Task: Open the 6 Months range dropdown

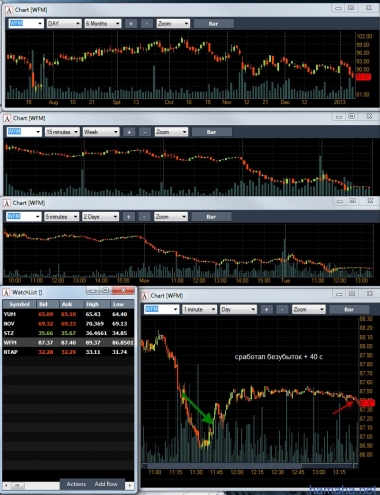Action: pyautogui.click(x=102, y=24)
